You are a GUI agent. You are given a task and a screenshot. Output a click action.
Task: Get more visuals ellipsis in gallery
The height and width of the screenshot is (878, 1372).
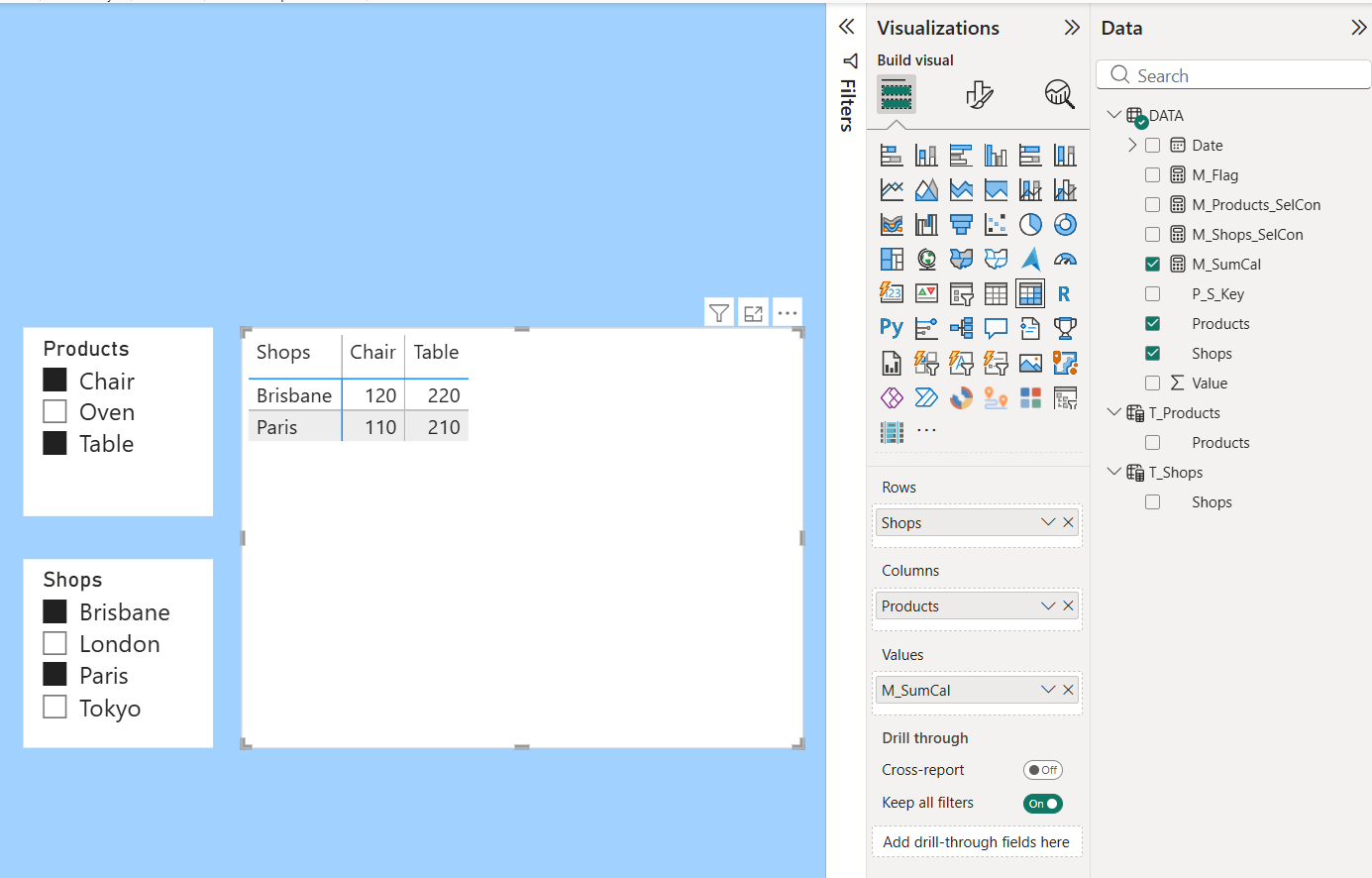coord(926,431)
